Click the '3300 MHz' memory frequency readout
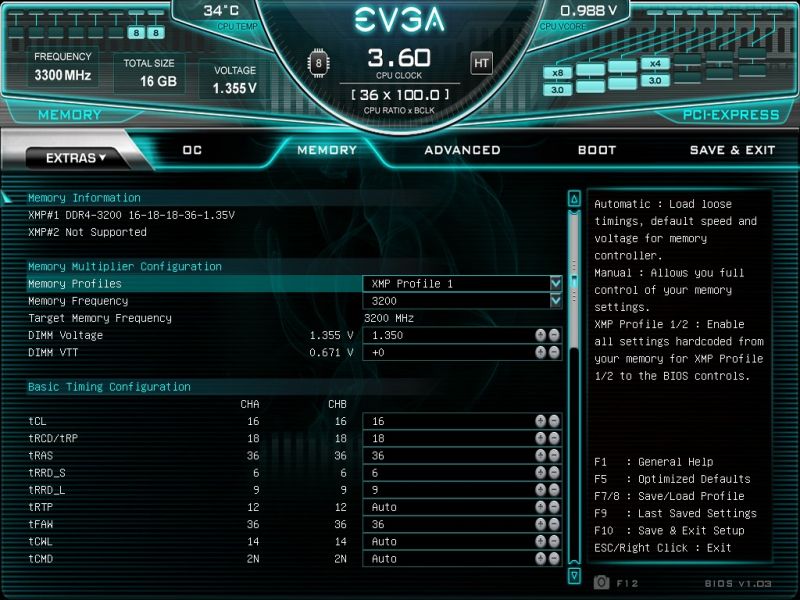The width and height of the screenshot is (800, 600). click(x=63, y=76)
